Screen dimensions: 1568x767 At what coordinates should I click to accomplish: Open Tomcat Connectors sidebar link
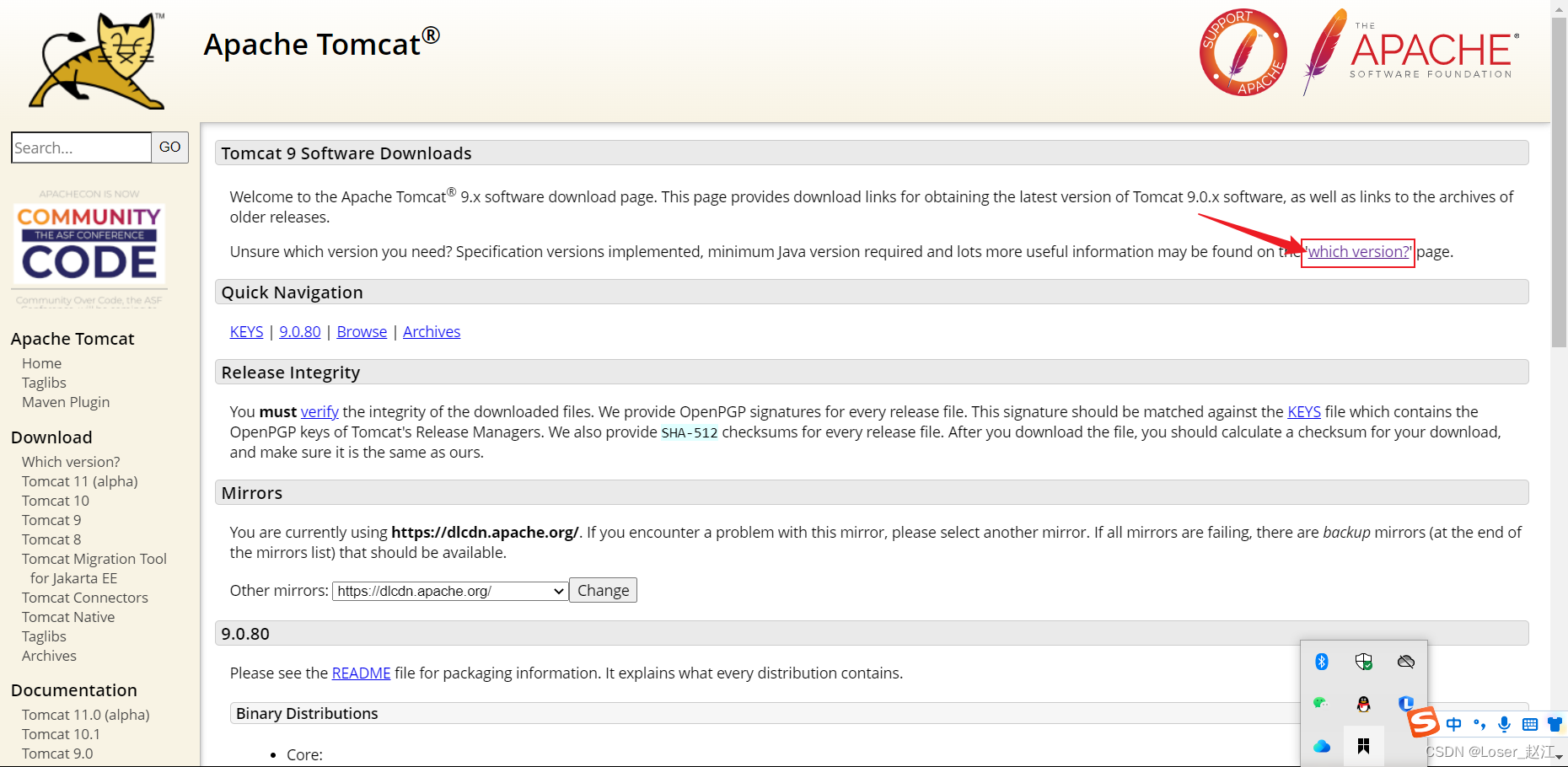[x=85, y=598]
